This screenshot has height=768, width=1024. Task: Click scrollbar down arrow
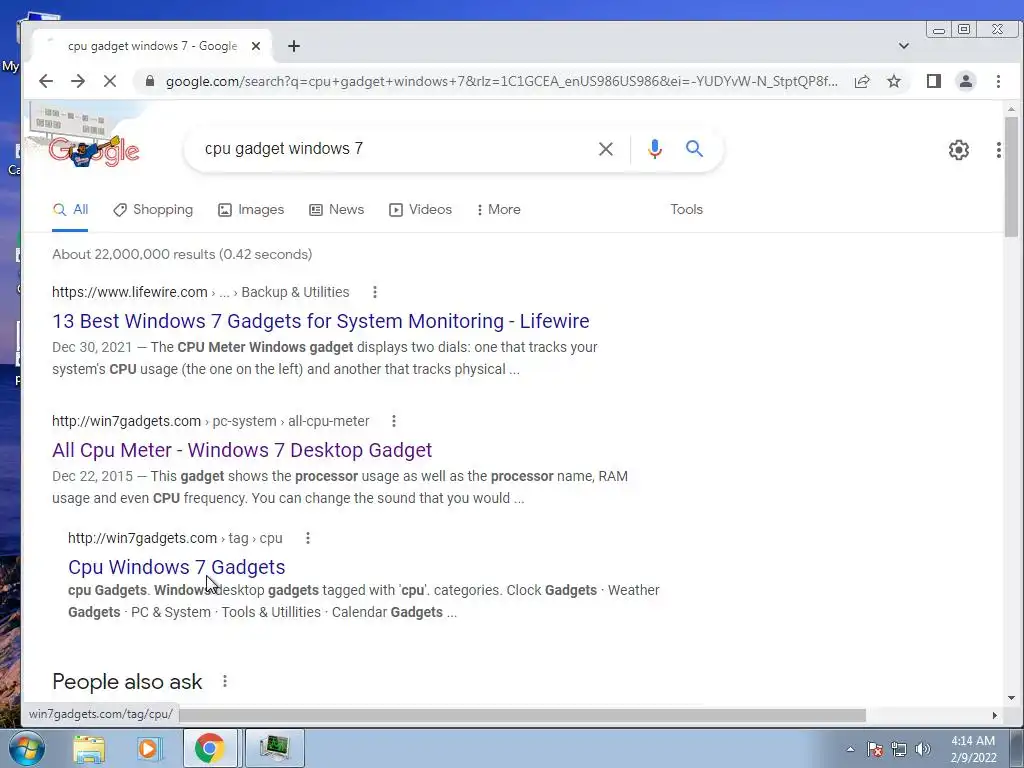pyautogui.click(x=1011, y=697)
